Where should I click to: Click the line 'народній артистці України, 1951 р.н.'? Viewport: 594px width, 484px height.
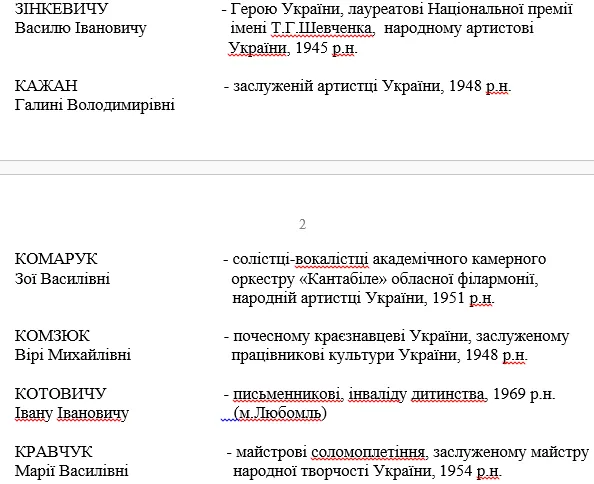pyautogui.click(x=363, y=298)
